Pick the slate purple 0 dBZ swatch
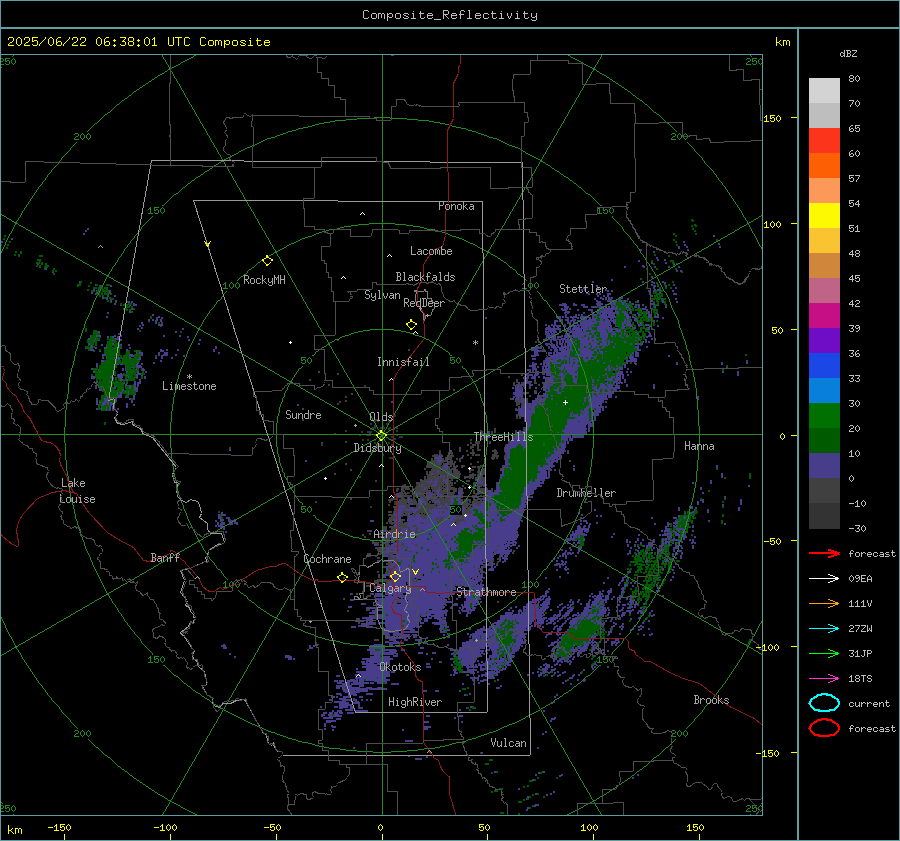Viewport: 900px width, 841px height. [x=824, y=466]
